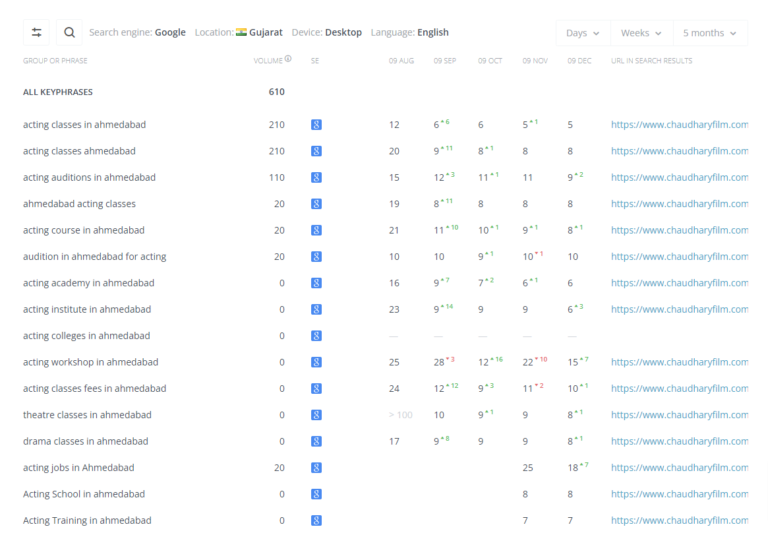Screen dimensions: 768x533
Task: Click the India flag location icon
Action: tap(241, 32)
